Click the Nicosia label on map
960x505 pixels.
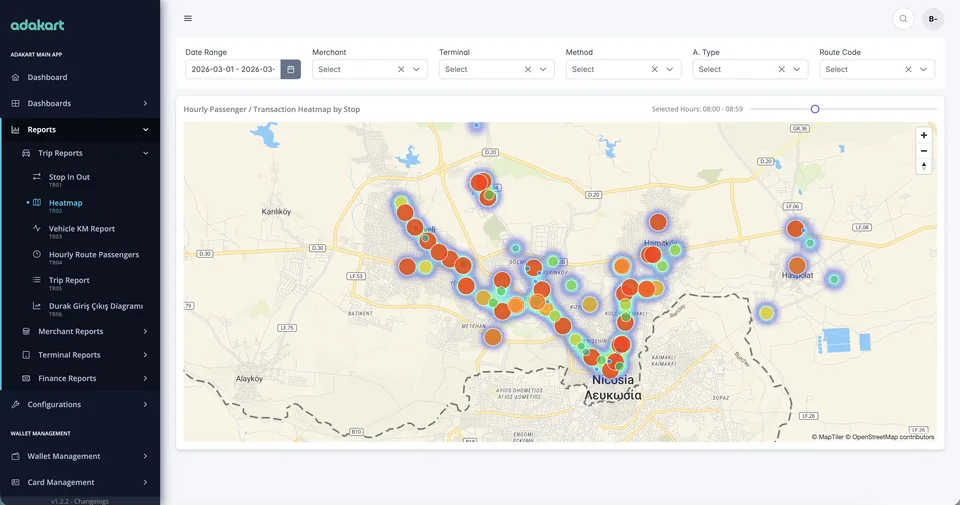click(613, 380)
